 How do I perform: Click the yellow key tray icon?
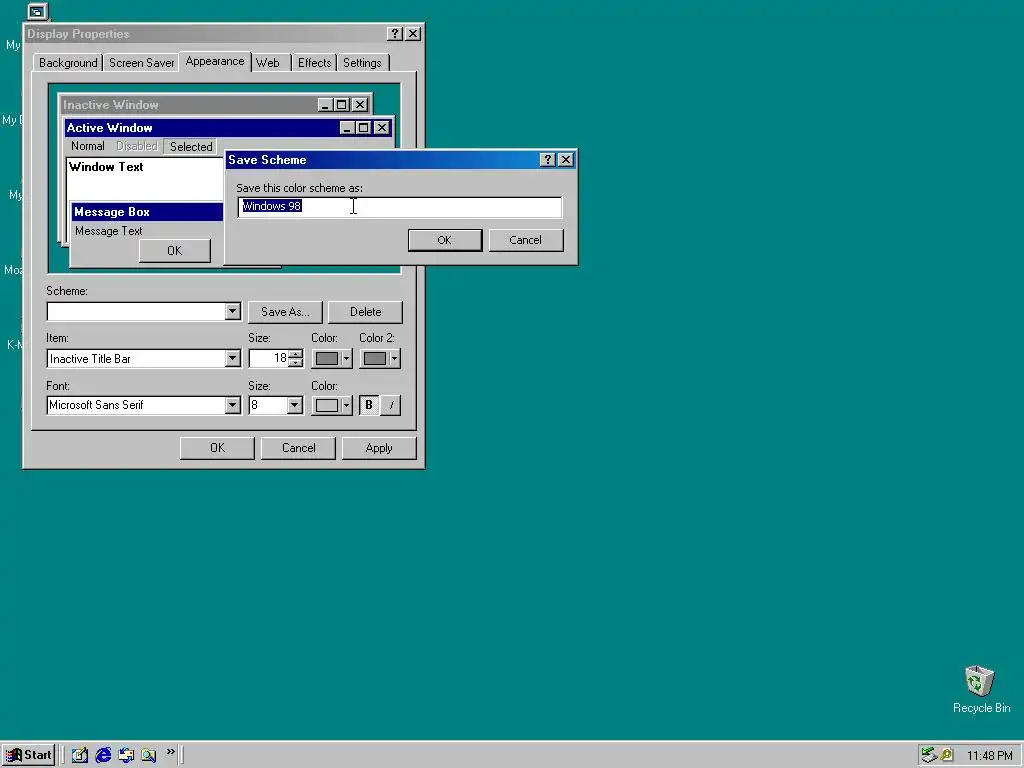[946, 756]
